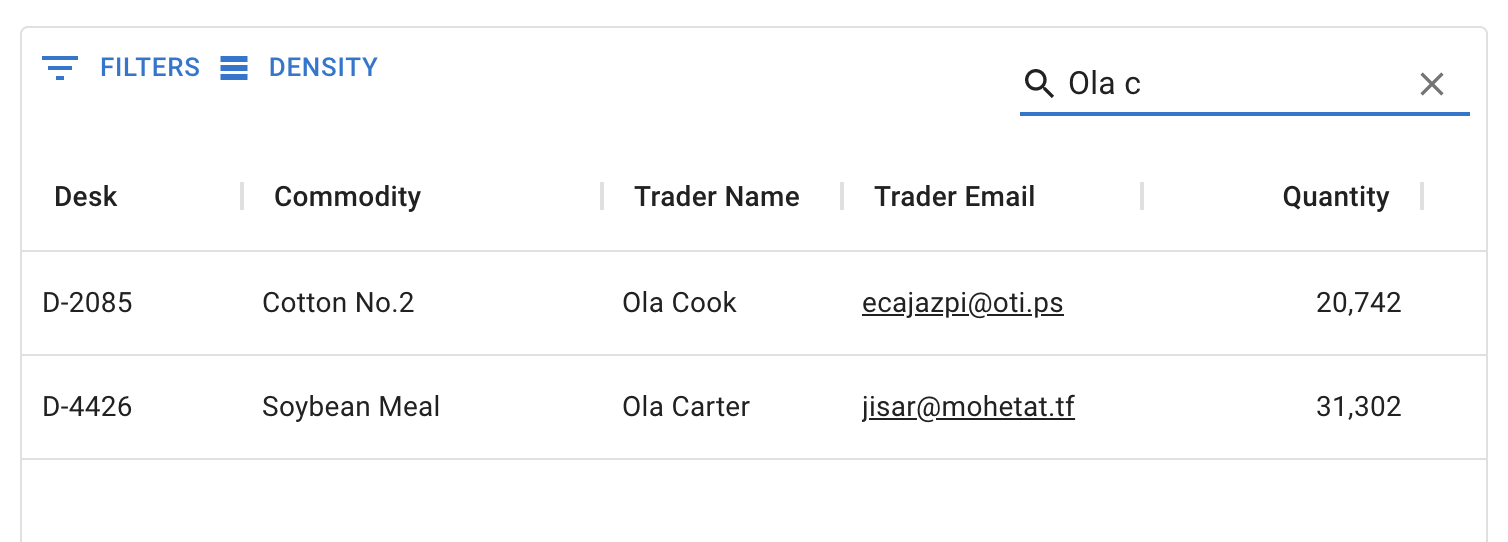Image resolution: width=1508 pixels, height=542 pixels.
Task: Sort by the Desk column header
Action: (x=86, y=197)
